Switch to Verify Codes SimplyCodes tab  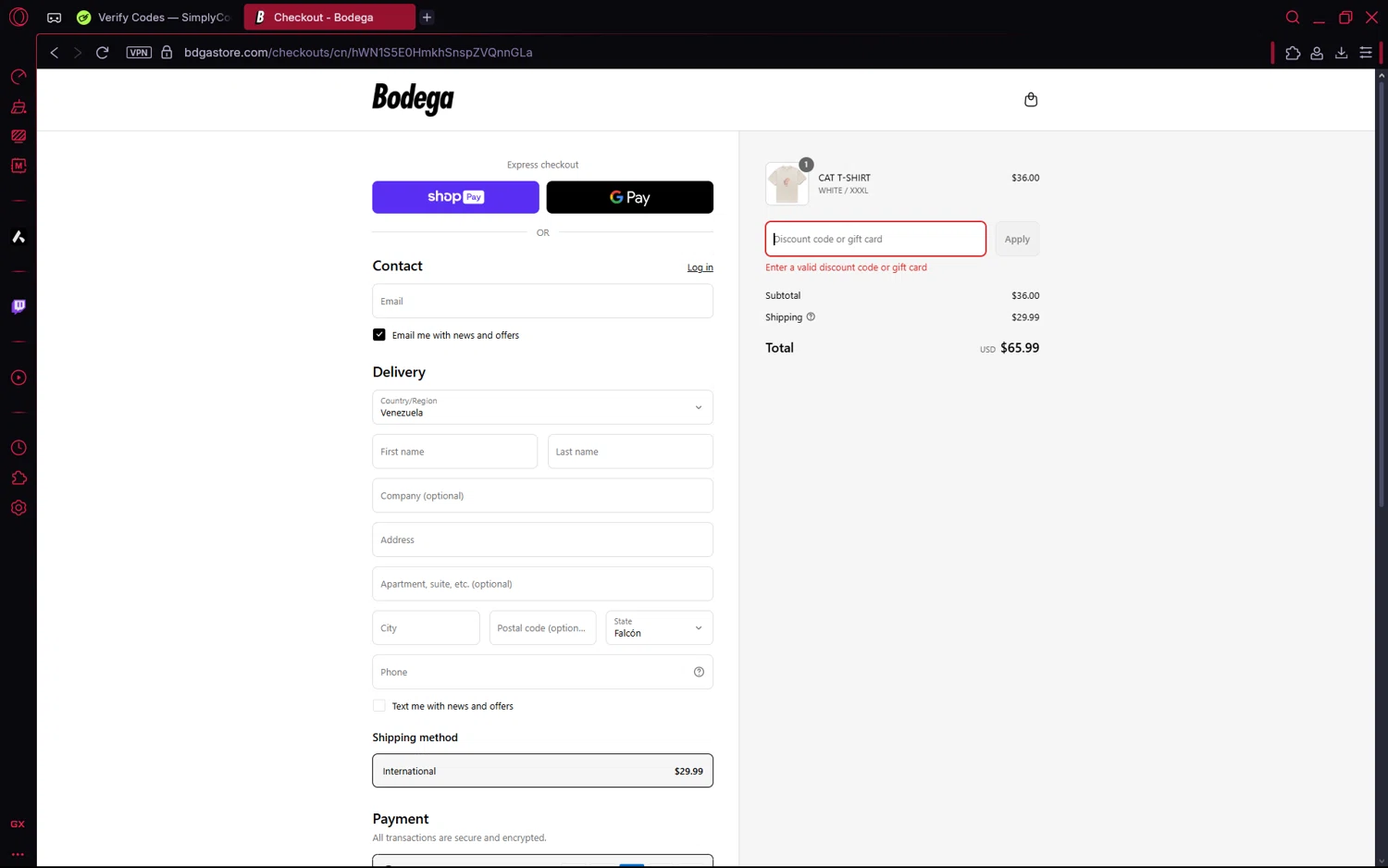154,18
